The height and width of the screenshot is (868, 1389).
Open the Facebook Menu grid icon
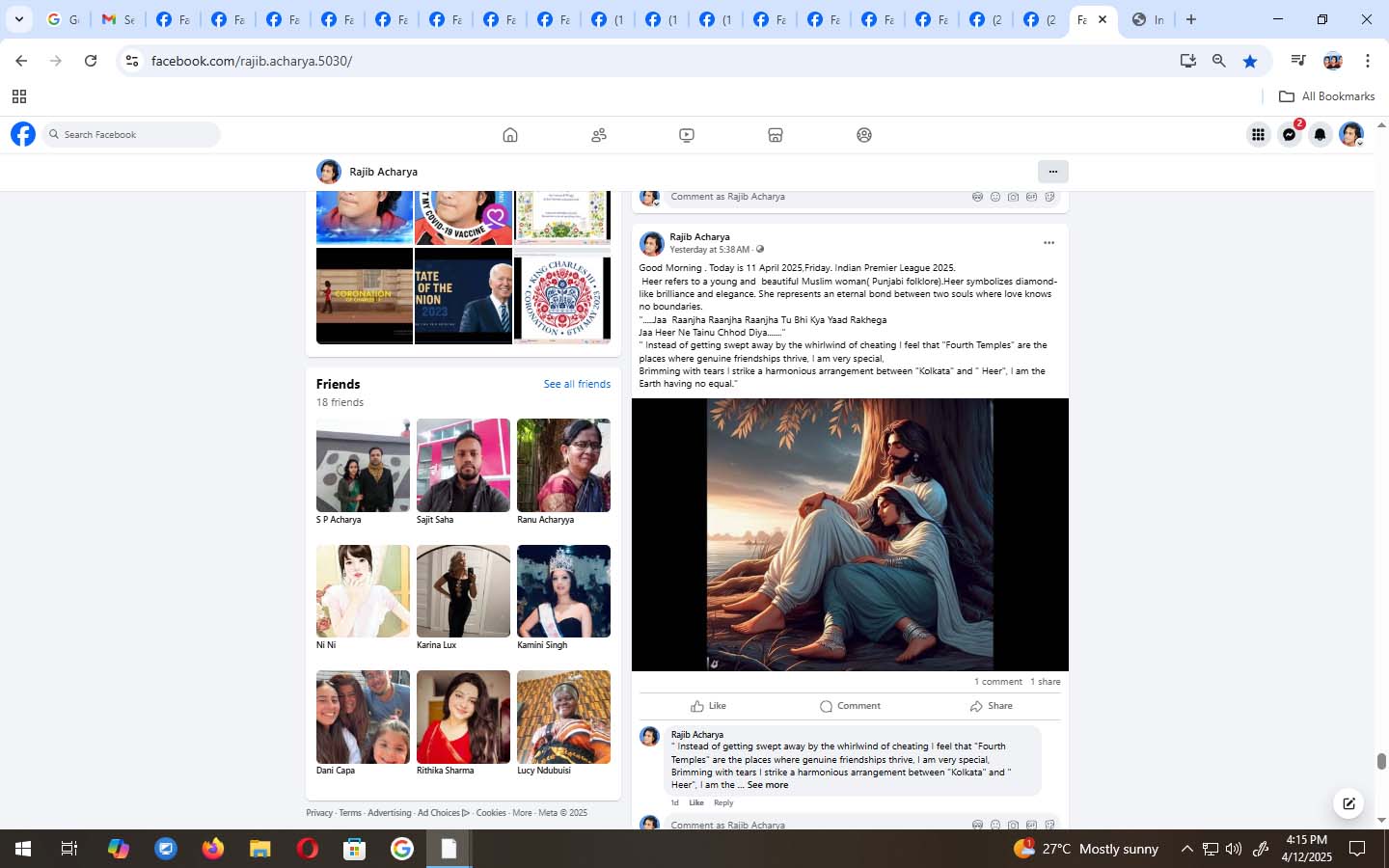tap(1258, 135)
